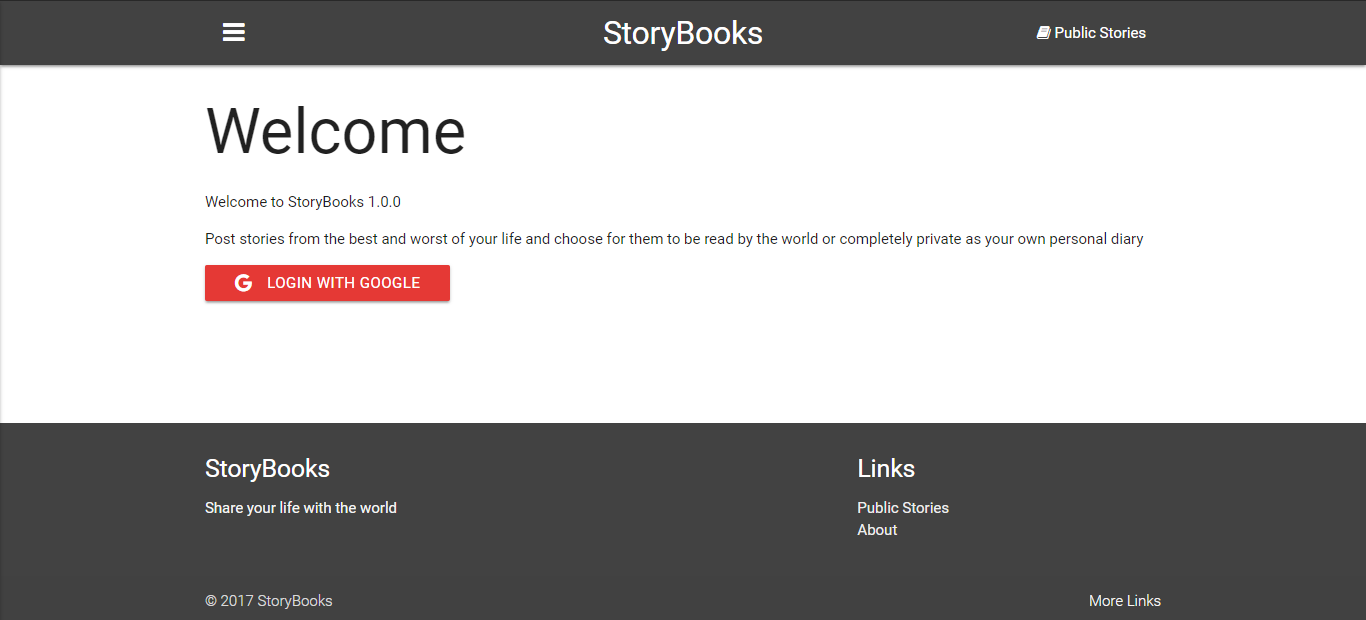Click the "© 2017 StoryBooks" copyright text

pos(269,601)
